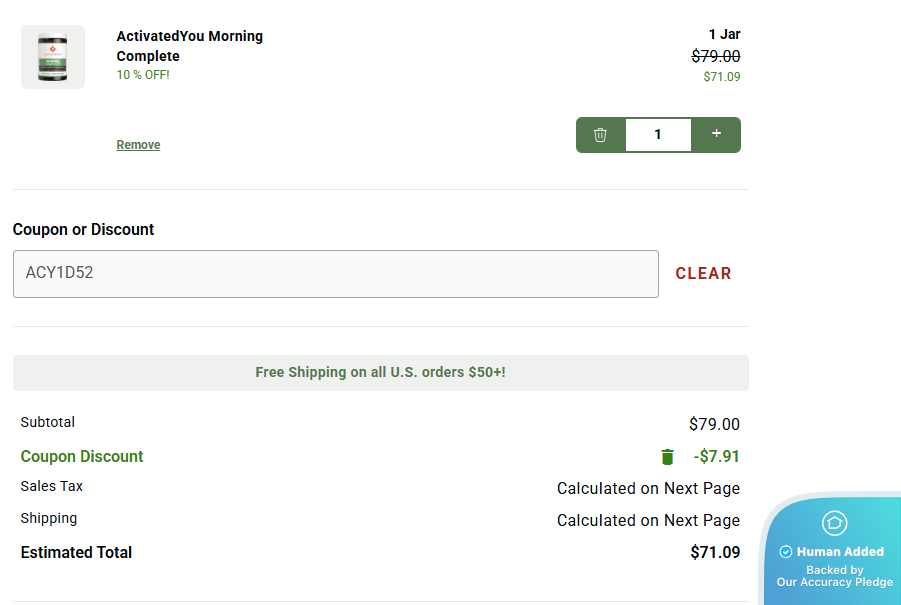This screenshot has height=605, width=901.
Task: Click the checkmark beside Human Added
Action: tap(786, 552)
